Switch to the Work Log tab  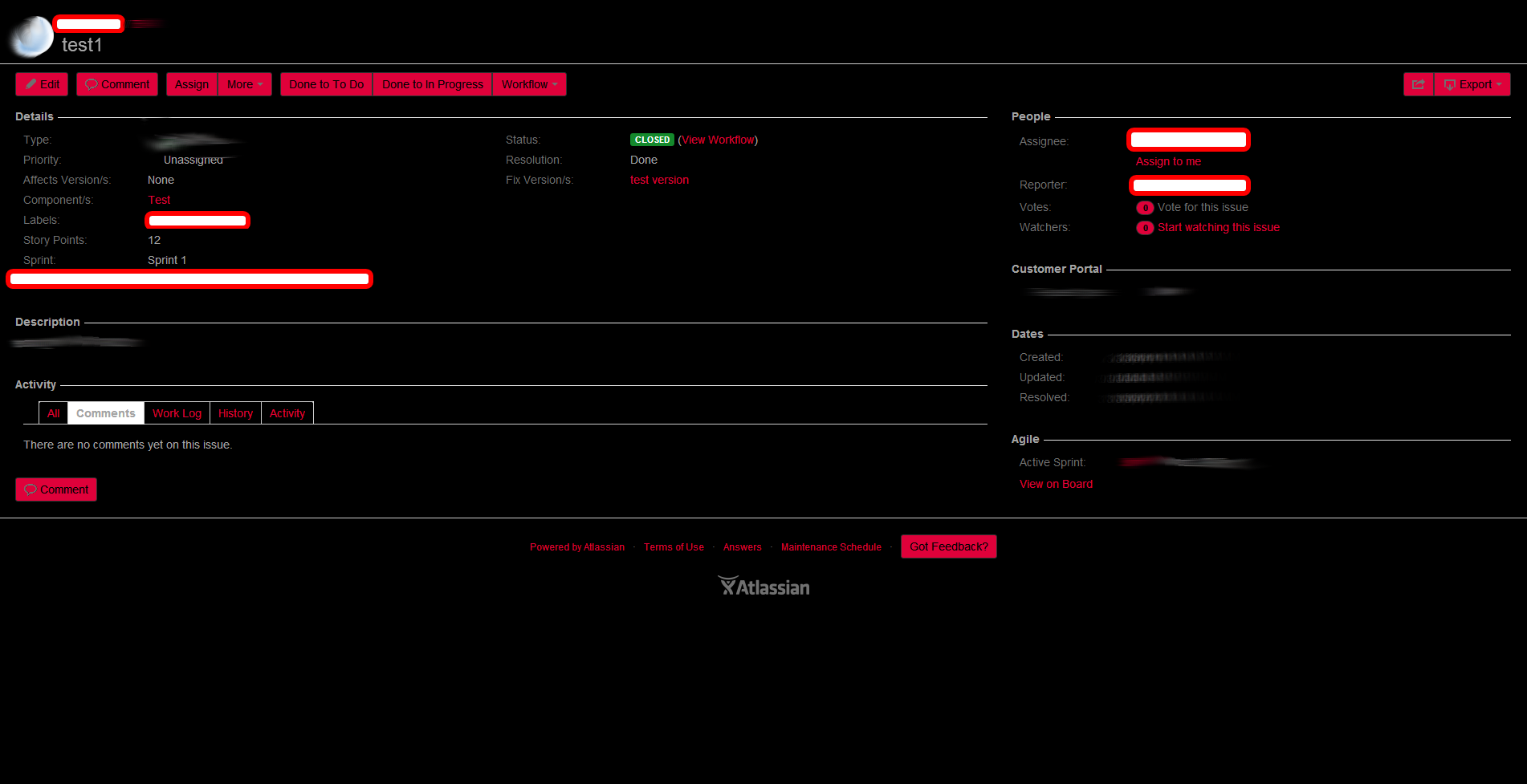pyautogui.click(x=177, y=412)
